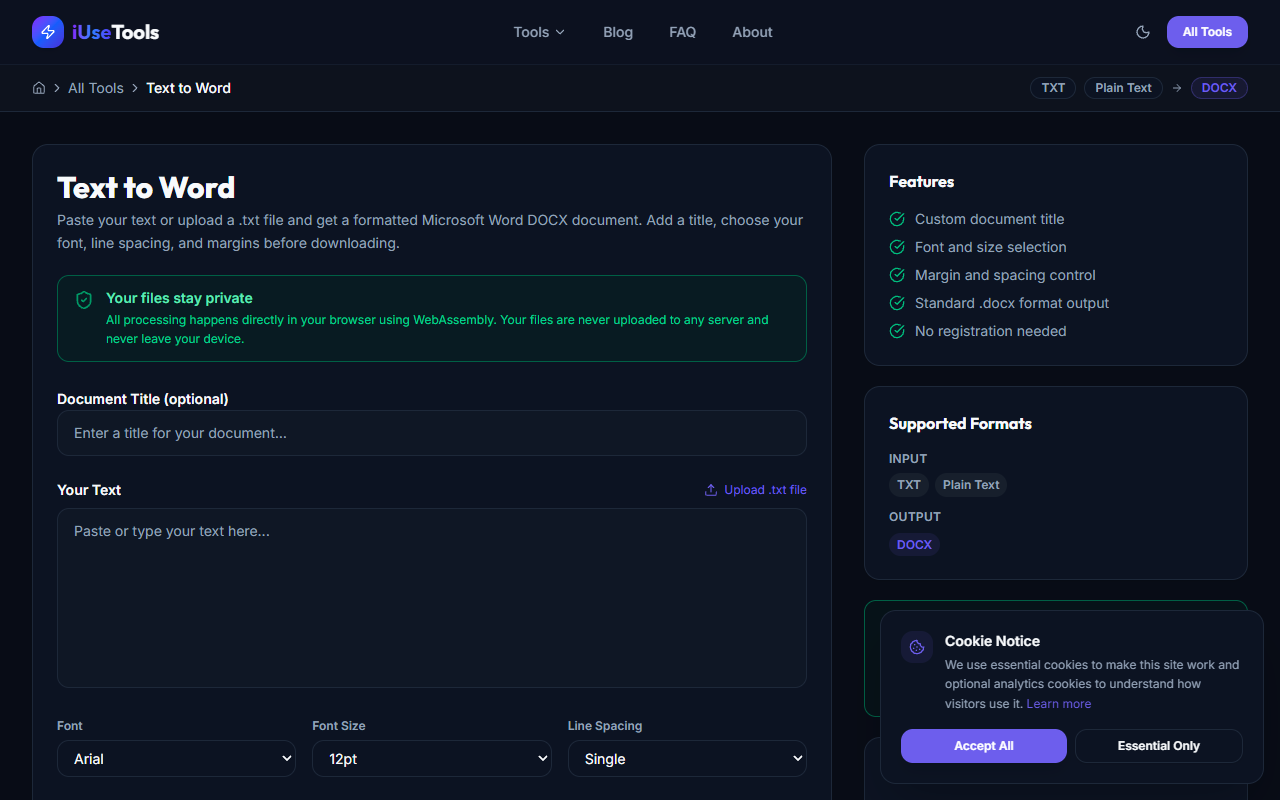Click the All Tools breadcrumb link

click(95, 88)
